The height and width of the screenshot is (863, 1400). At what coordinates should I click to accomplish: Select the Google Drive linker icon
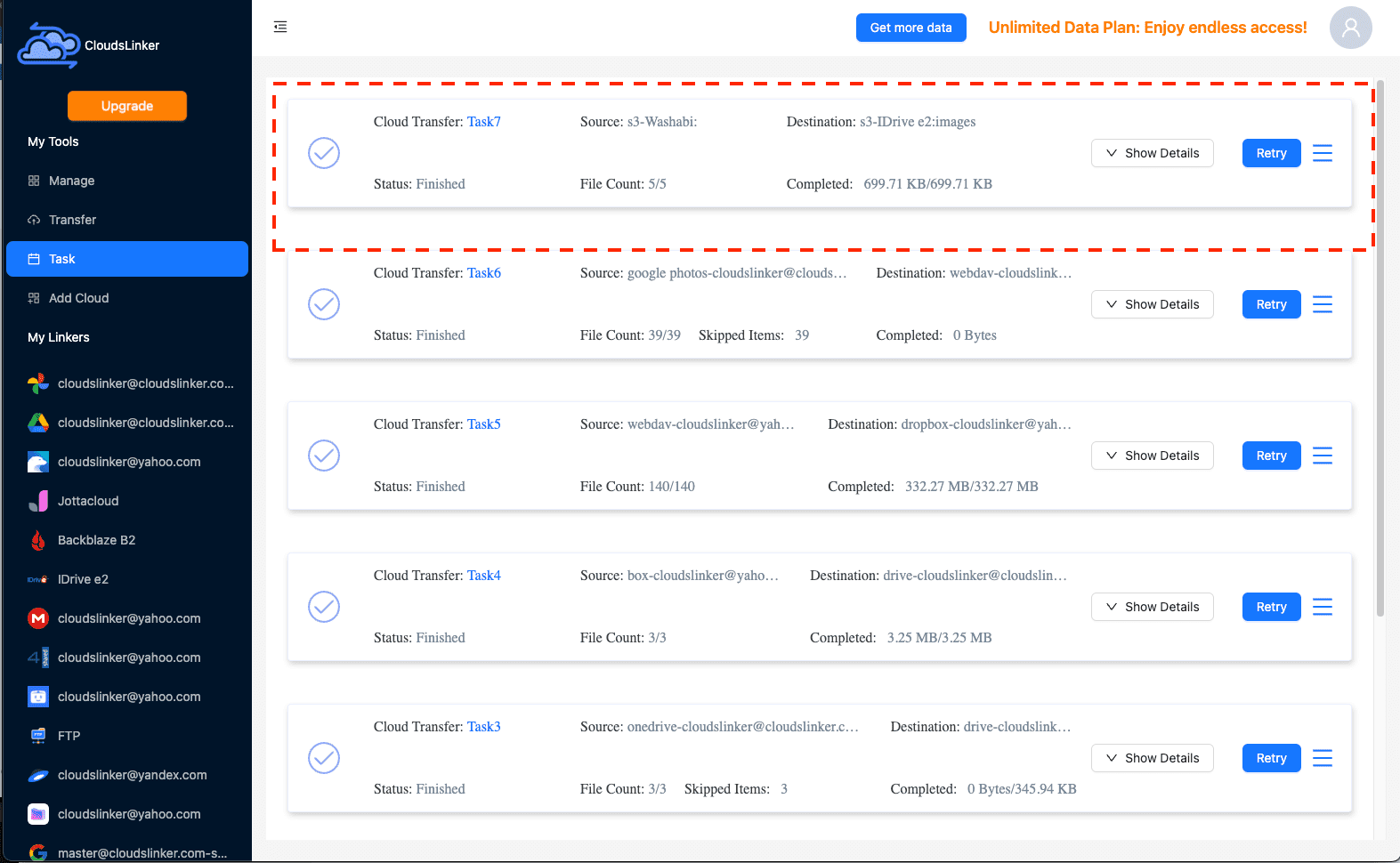click(x=38, y=423)
